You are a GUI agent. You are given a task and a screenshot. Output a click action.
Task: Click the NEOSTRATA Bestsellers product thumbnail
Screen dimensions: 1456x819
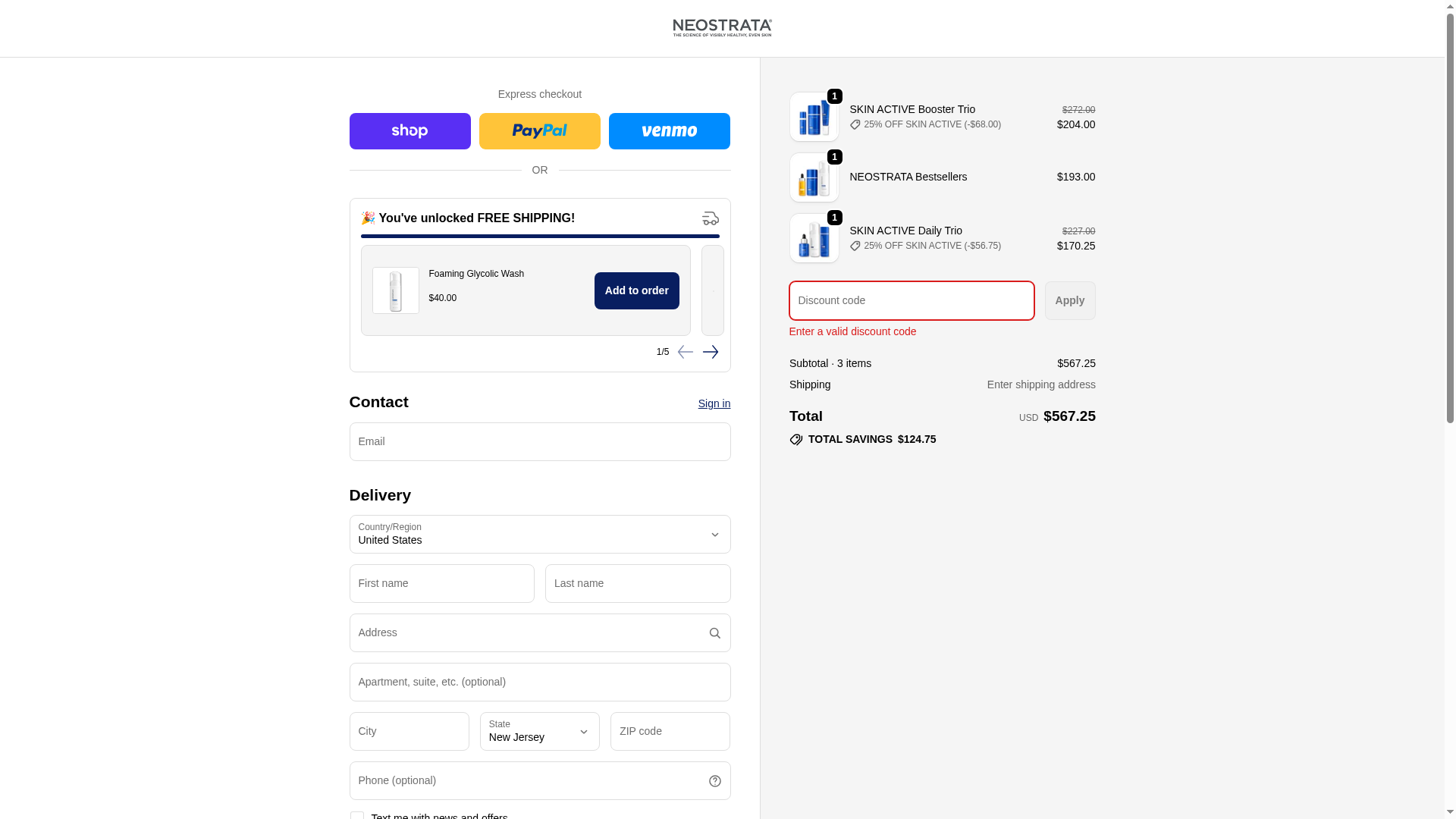coord(814,177)
